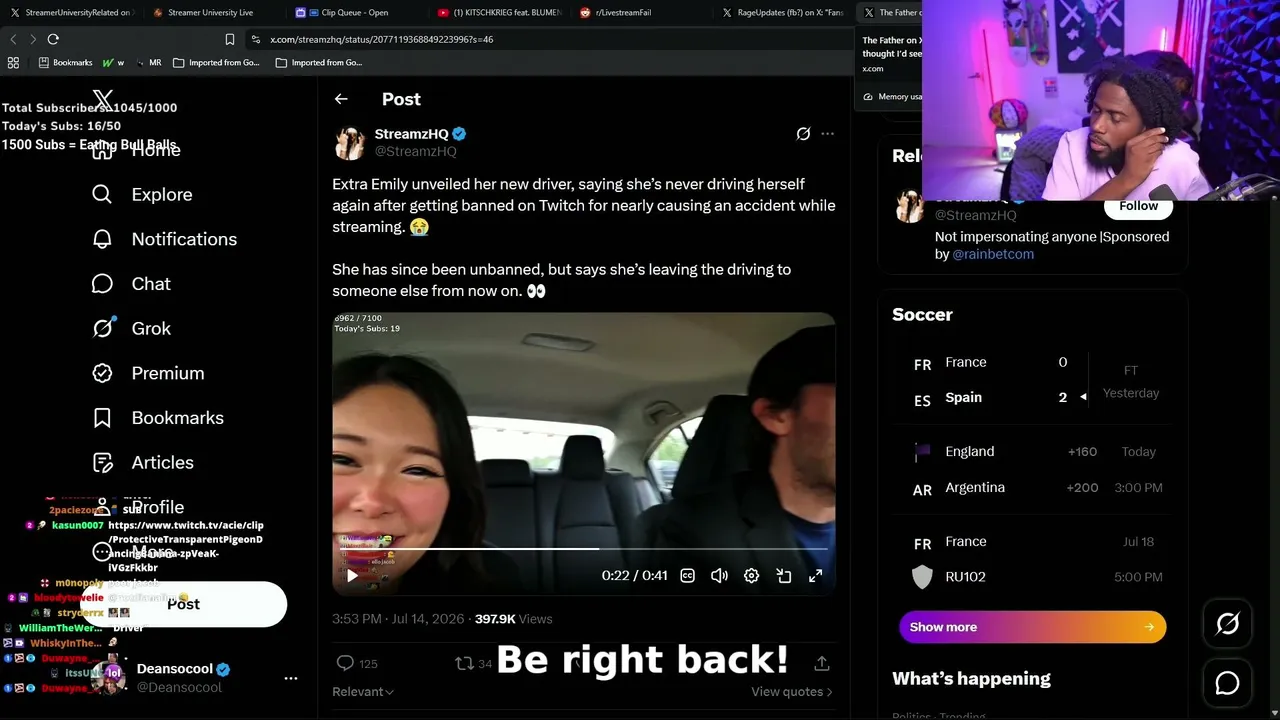Reload the page in the browser toolbar
This screenshot has width=1280, height=720.
tap(53, 39)
